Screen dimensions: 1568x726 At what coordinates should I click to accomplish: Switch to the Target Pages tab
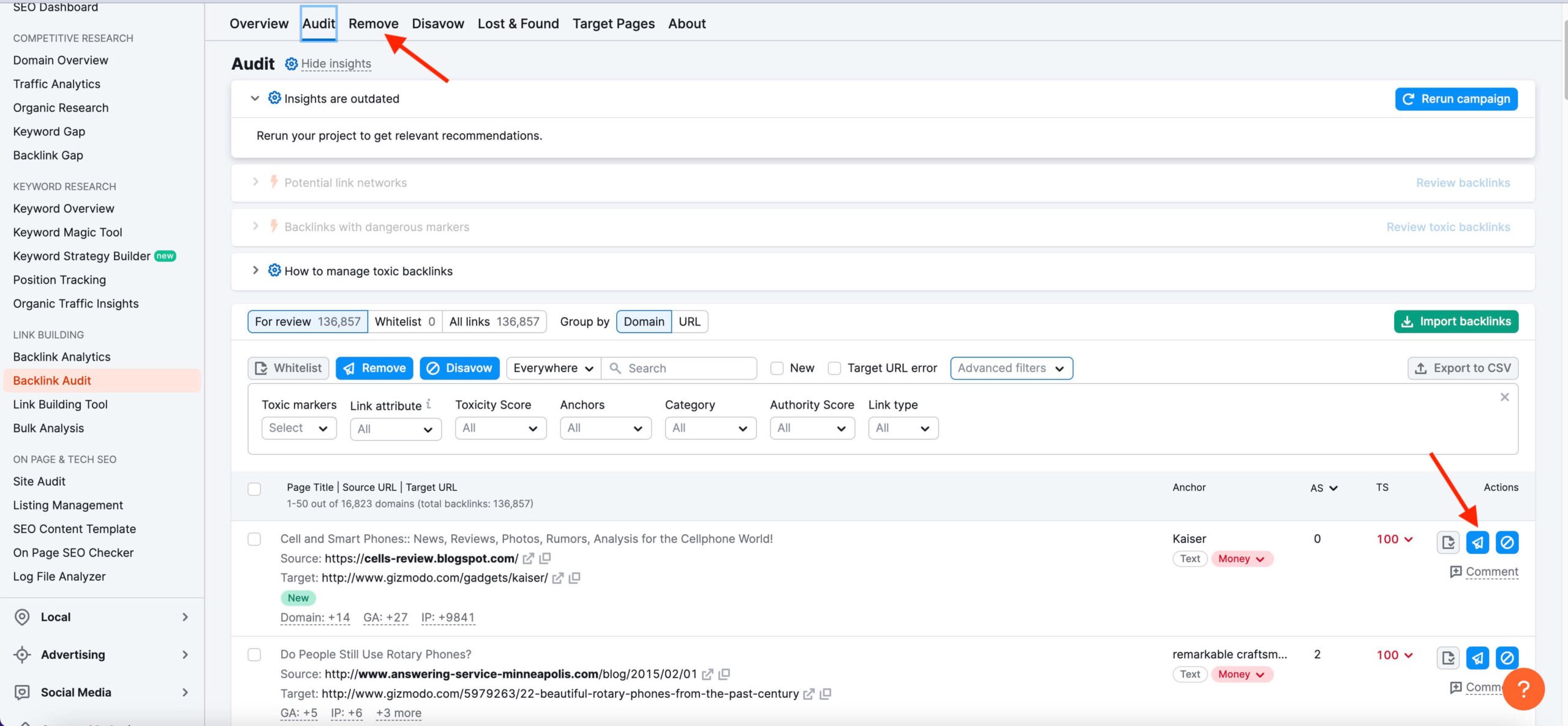(614, 23)
